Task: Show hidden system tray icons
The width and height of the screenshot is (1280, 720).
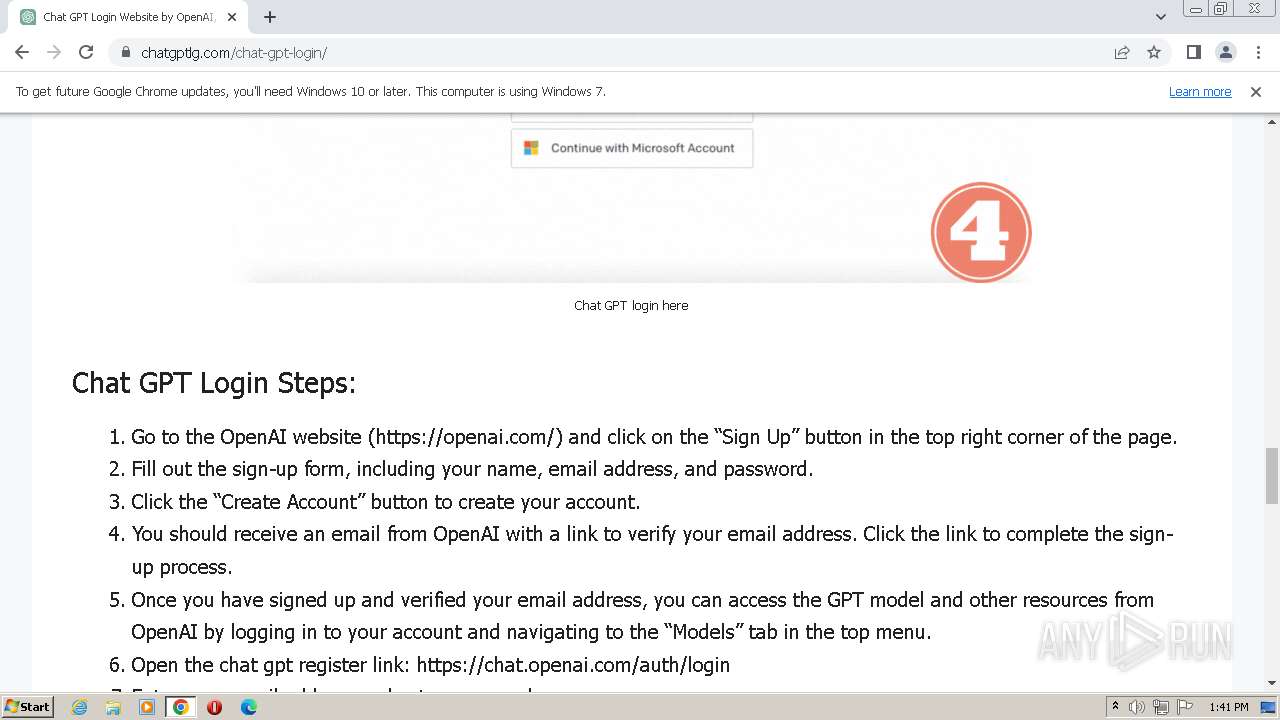Action: pos(1115,707)
